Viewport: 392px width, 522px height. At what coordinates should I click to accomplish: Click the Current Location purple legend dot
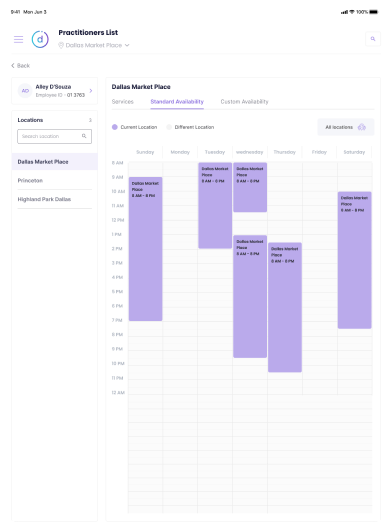tap(115, 127)
